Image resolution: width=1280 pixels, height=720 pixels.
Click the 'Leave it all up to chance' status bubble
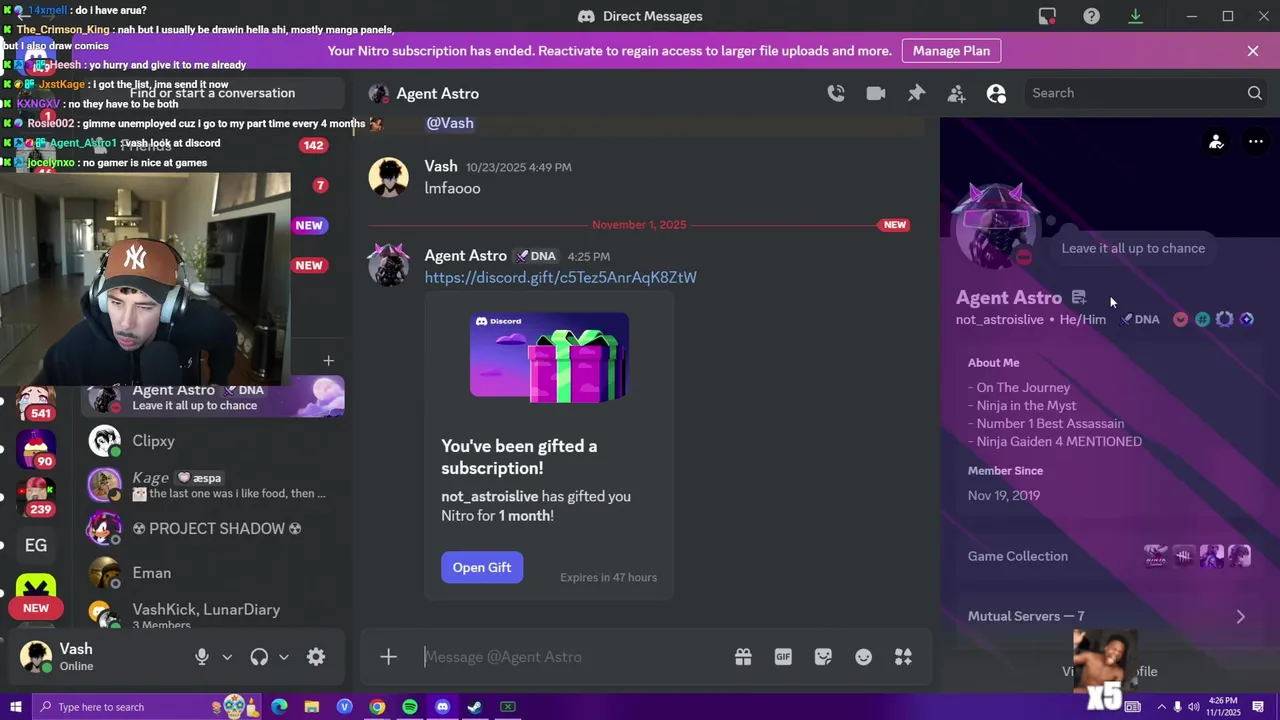tap(1133, 248)
